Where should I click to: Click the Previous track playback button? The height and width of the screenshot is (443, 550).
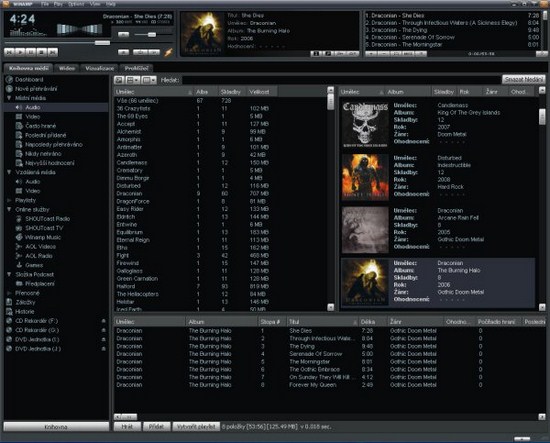9,52
